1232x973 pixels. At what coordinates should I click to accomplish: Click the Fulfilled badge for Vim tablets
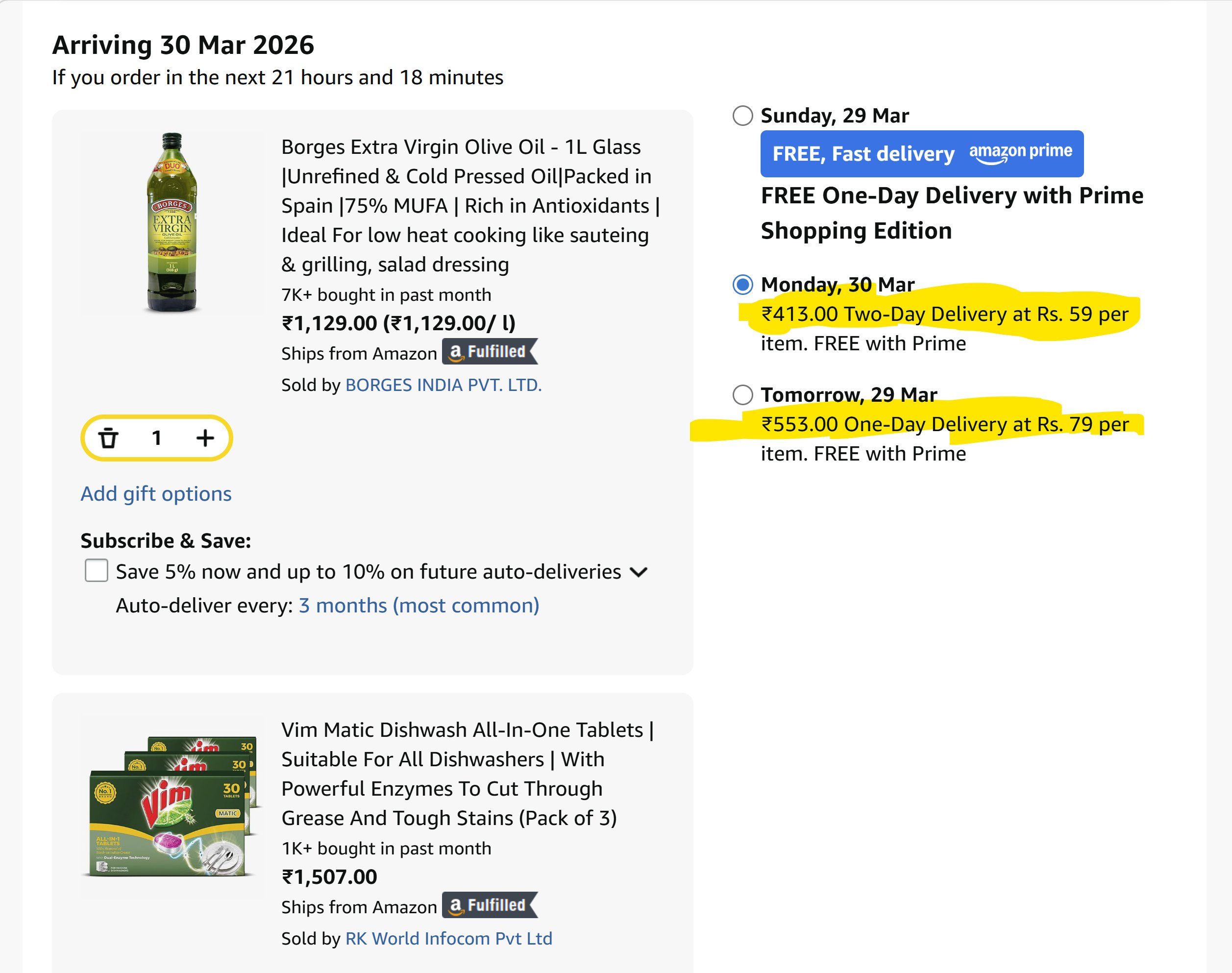click(x=490, y=906)
